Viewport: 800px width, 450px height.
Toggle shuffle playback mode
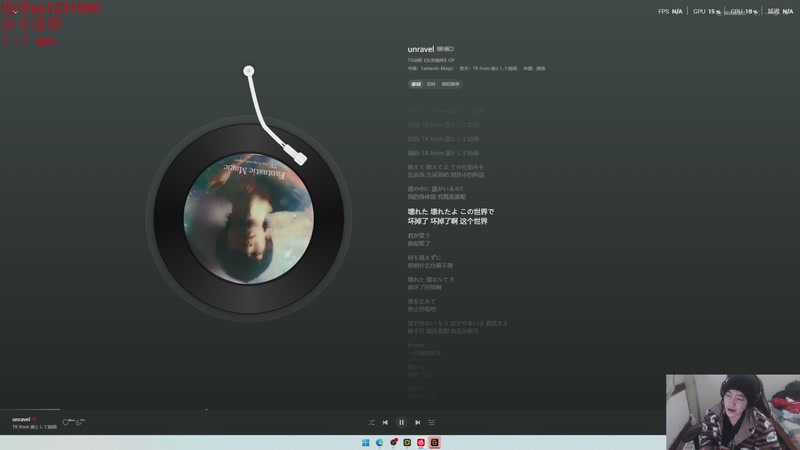[371, 422]
